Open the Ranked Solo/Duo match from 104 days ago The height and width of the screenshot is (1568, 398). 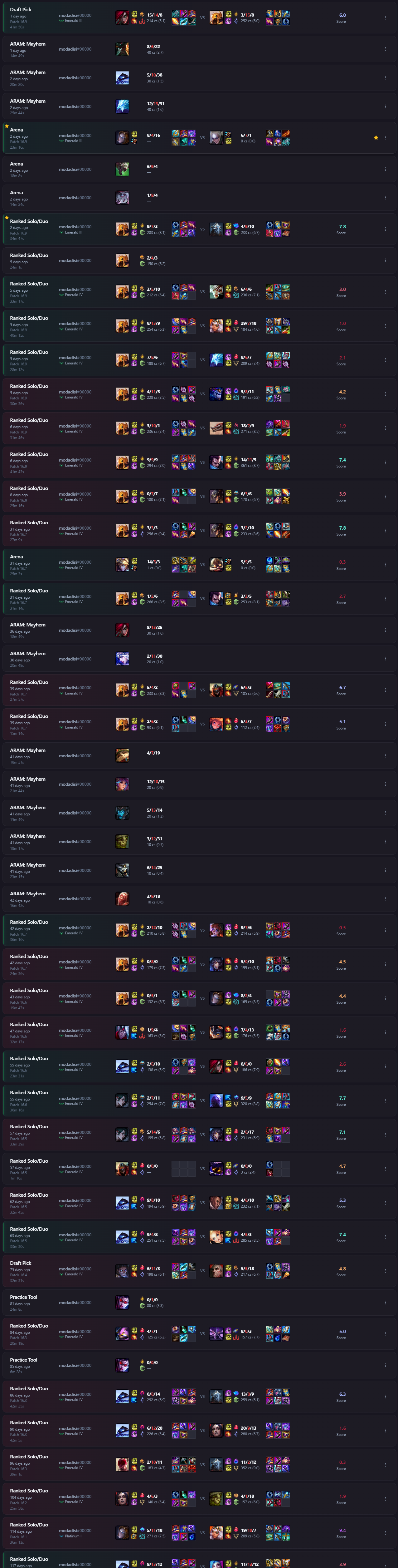coord(199,1498)
